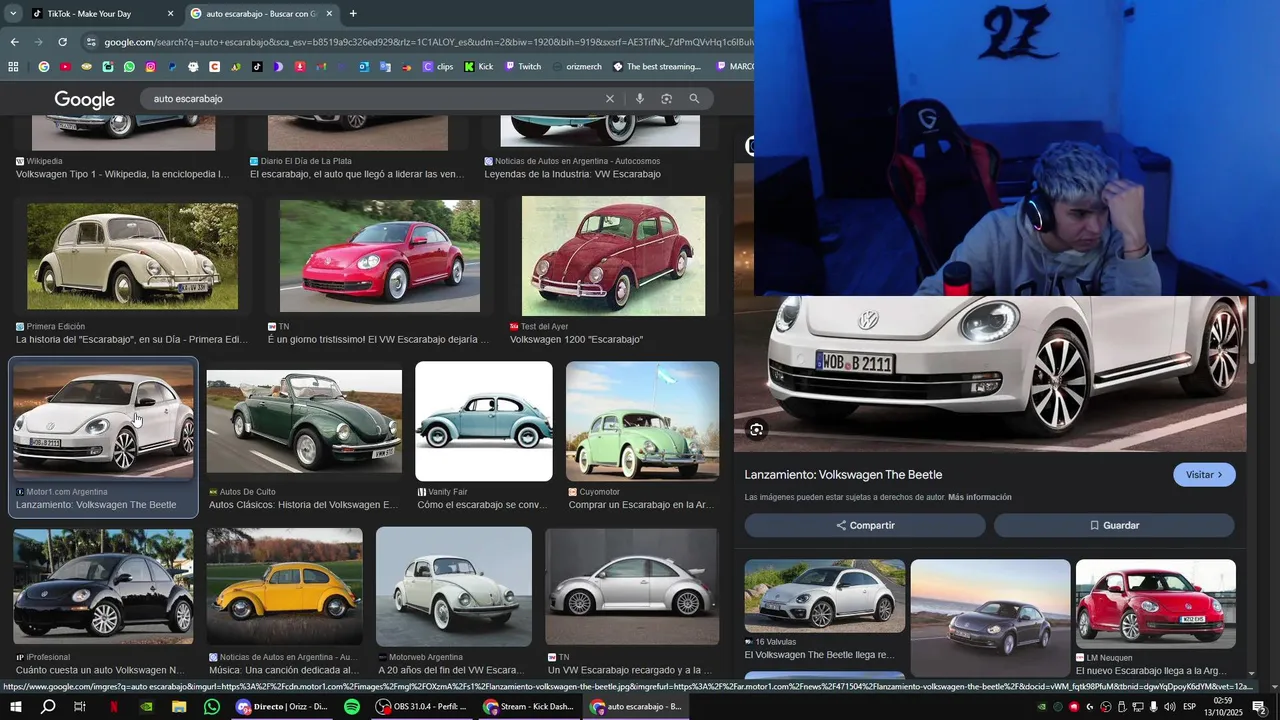1280x720 pixels.
Task: Open a new browser tab
Action: [x=353, y=14]
